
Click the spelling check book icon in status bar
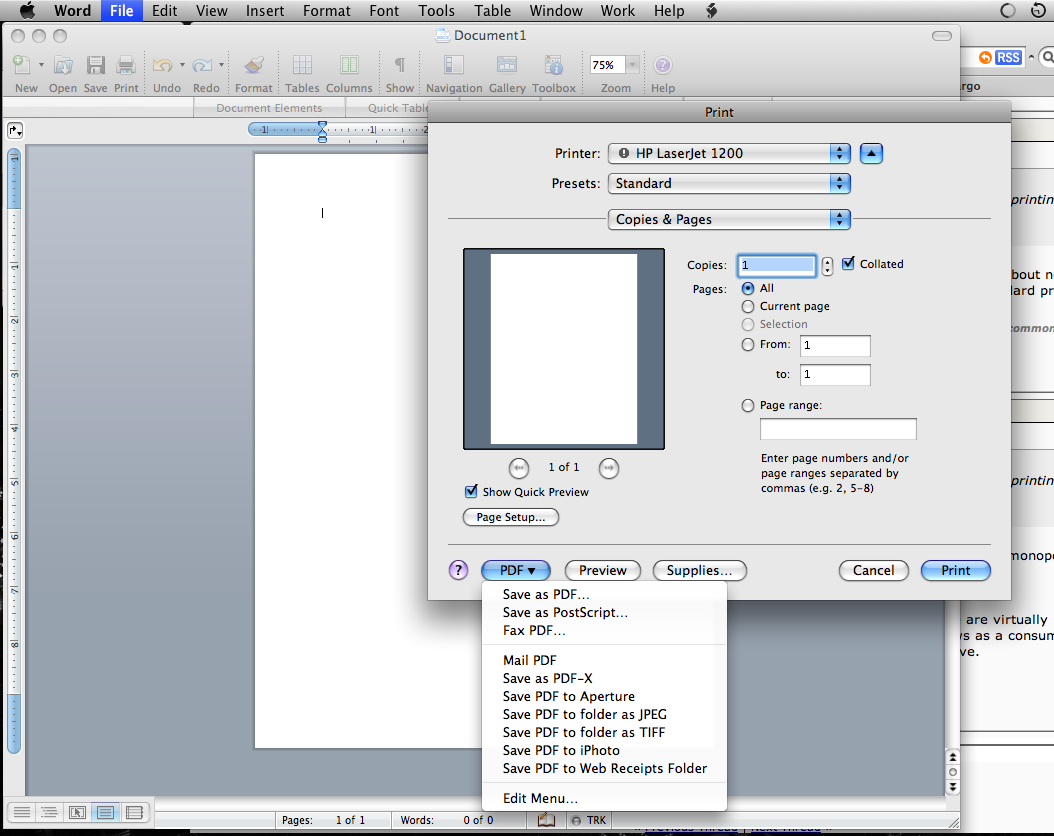(546, 820)
